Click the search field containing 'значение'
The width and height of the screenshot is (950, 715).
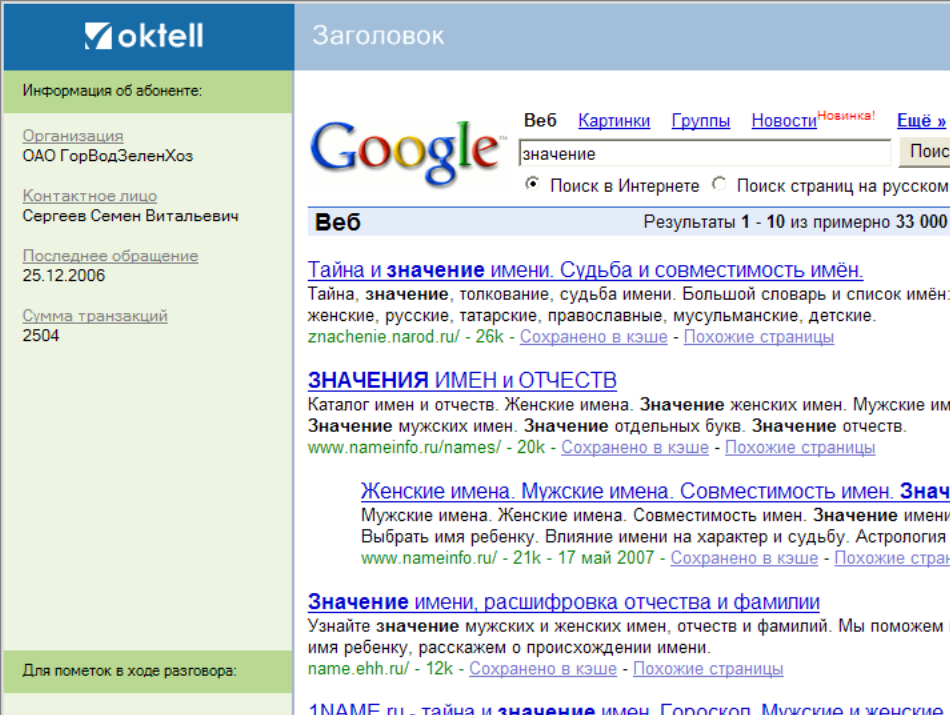click(x=704, y=153)
